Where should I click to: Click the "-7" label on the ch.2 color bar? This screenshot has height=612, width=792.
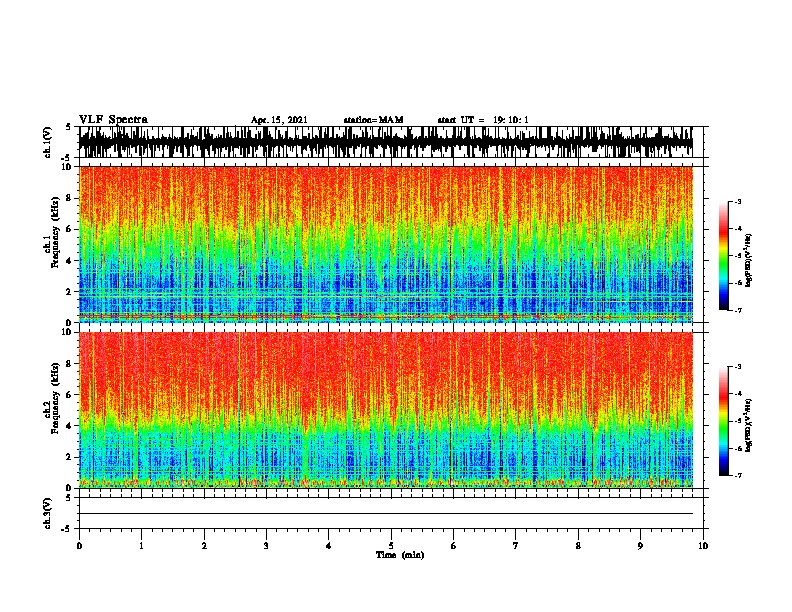pyautogui.click(x=737, y=475)
